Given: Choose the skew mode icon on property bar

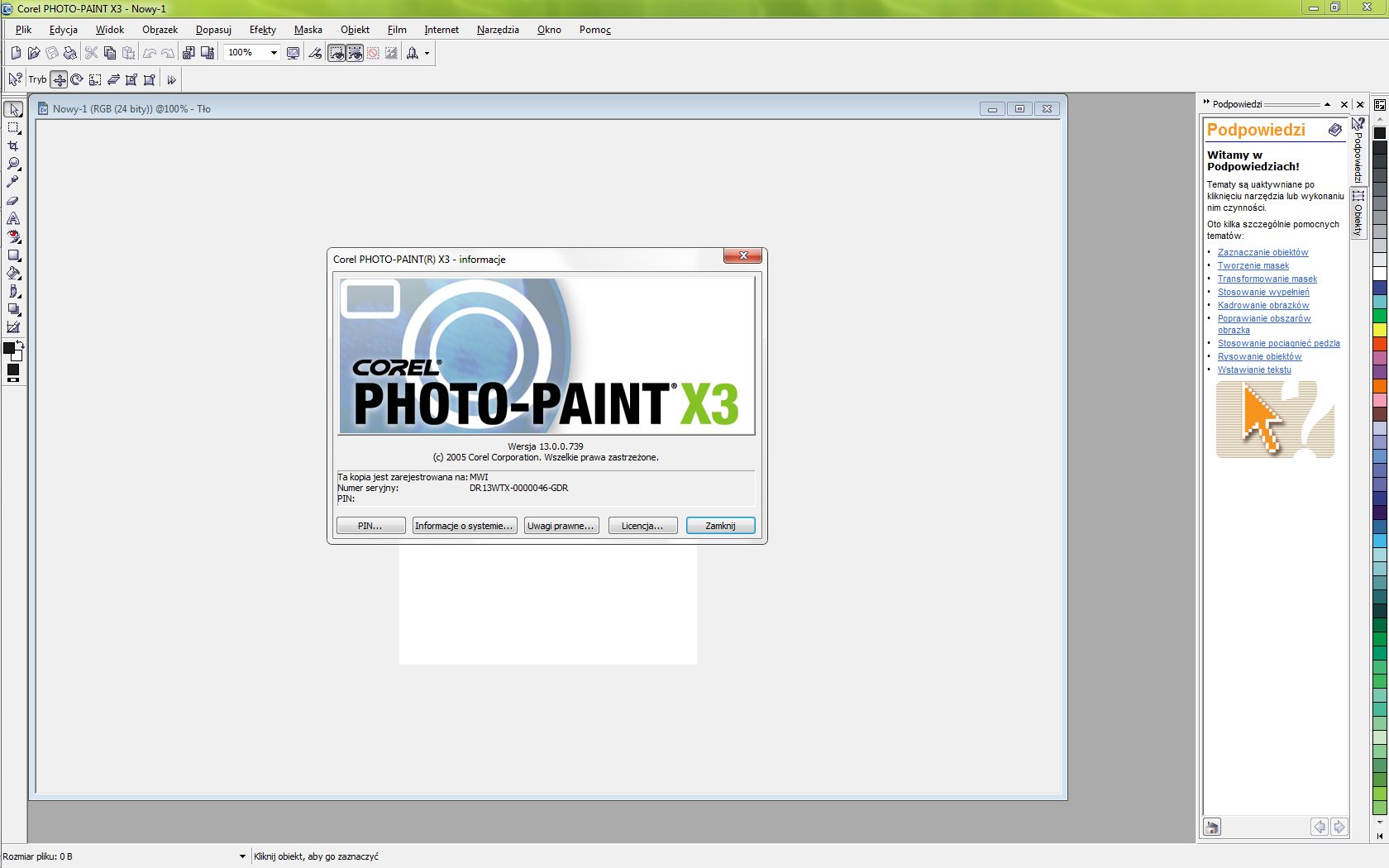Looking at the screenshot, I should pos(113,79).
